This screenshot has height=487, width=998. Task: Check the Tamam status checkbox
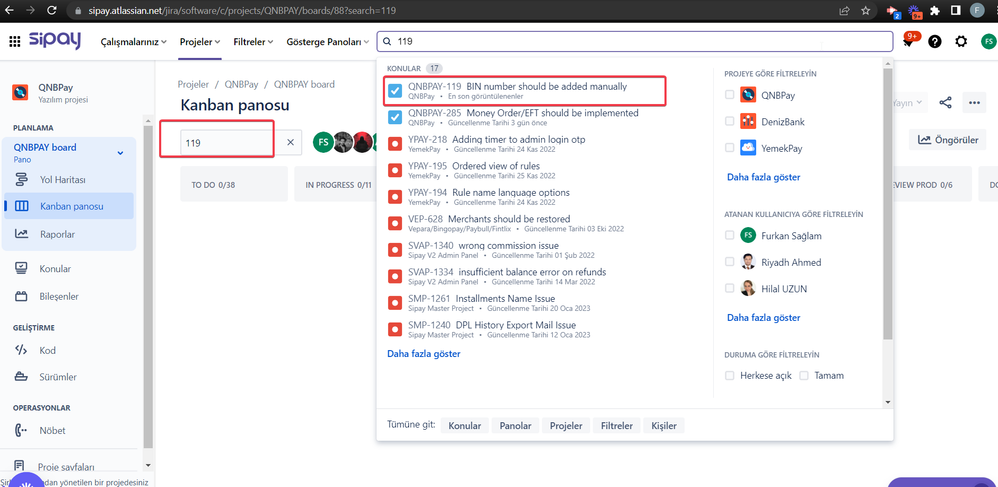pos(804,376)
